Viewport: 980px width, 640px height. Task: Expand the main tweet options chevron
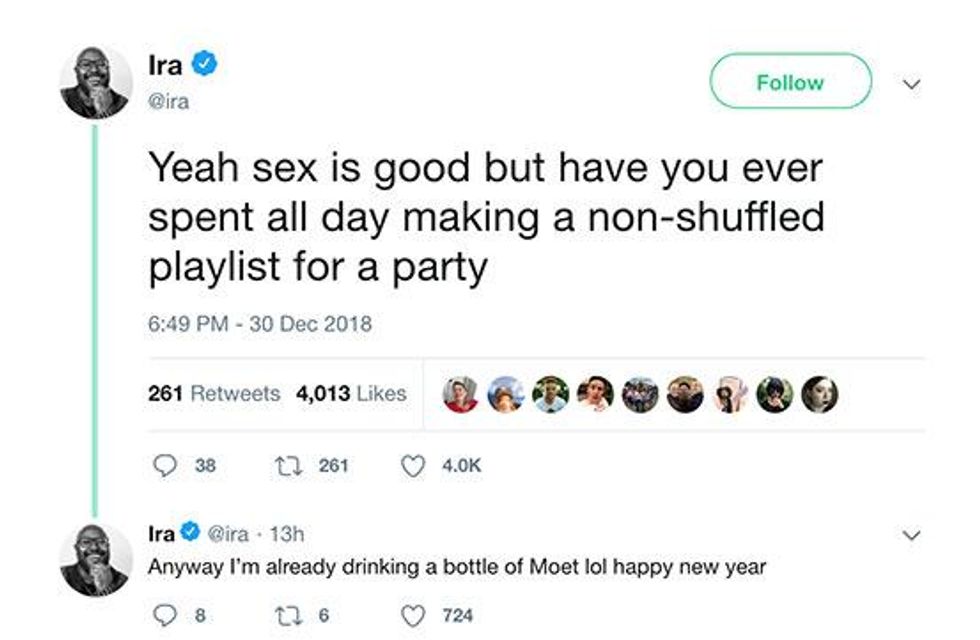coord(910,85)
